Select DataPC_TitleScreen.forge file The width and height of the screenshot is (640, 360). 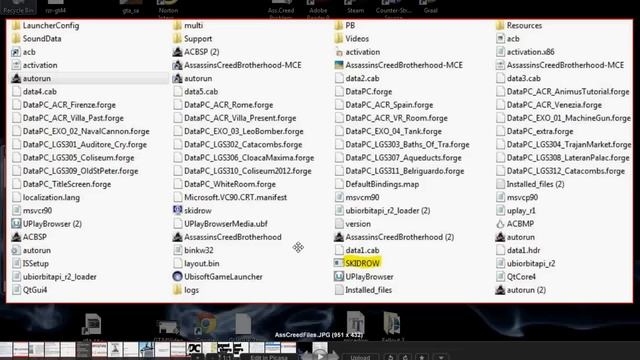tap(67, 184)
